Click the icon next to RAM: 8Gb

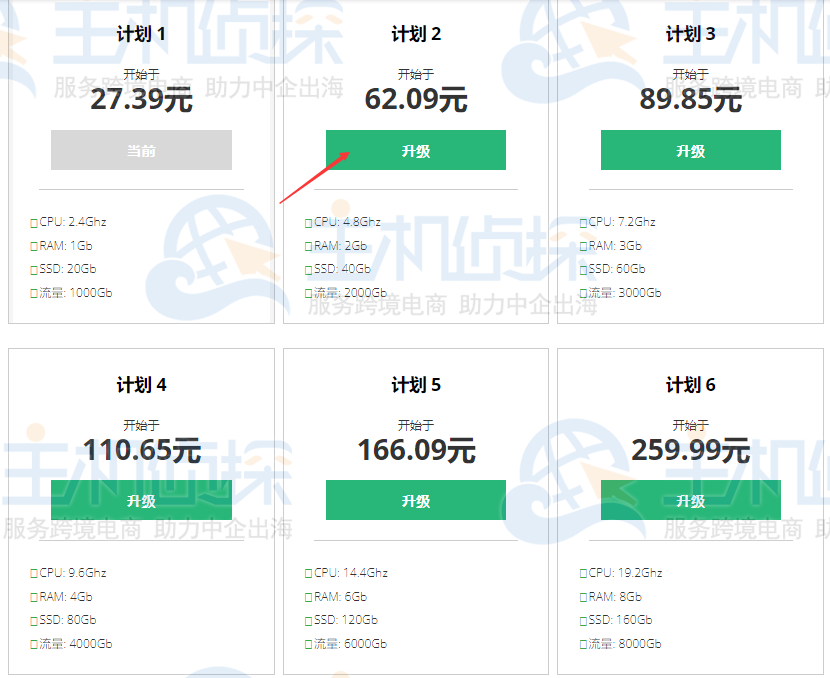[583, 596]
